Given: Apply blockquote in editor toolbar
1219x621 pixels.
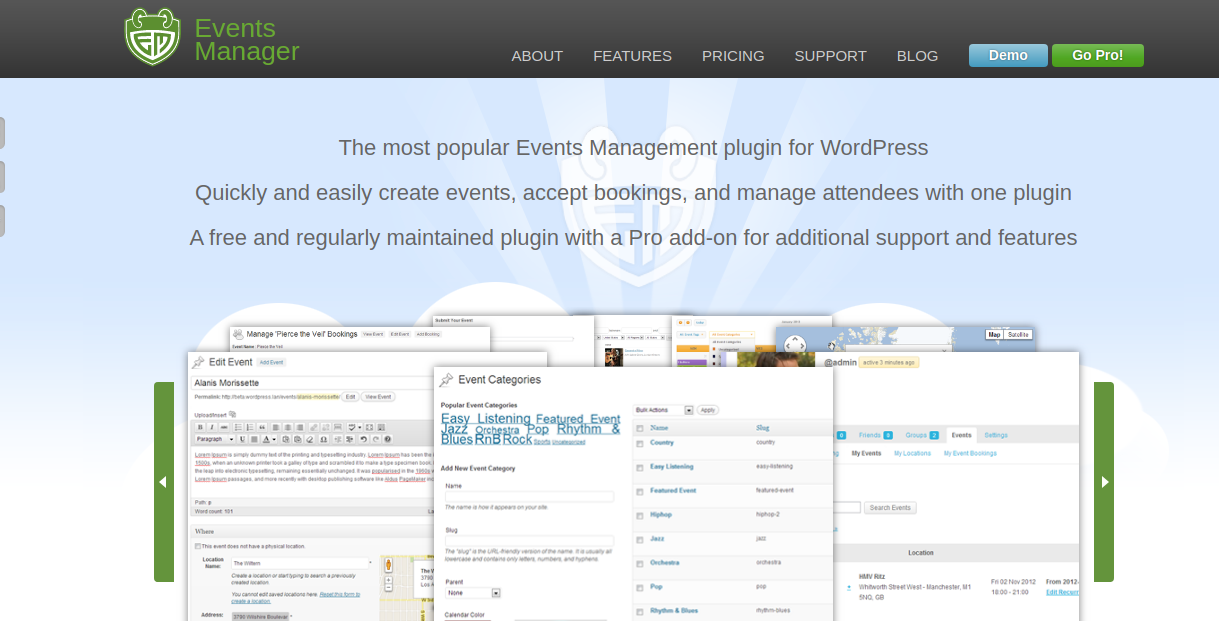Looking at the screenshot, I should pyautogui.click(x=262, y=427).
